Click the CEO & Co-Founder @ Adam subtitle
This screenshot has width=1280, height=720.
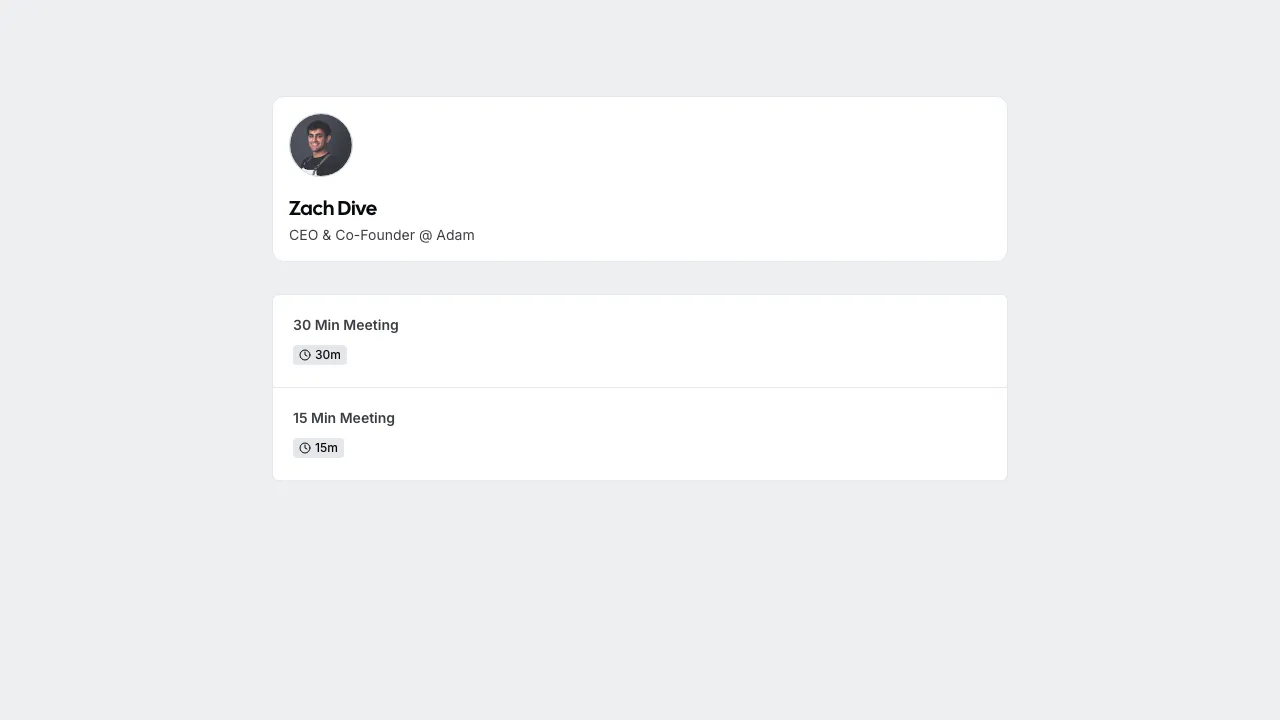coord(381,235)
